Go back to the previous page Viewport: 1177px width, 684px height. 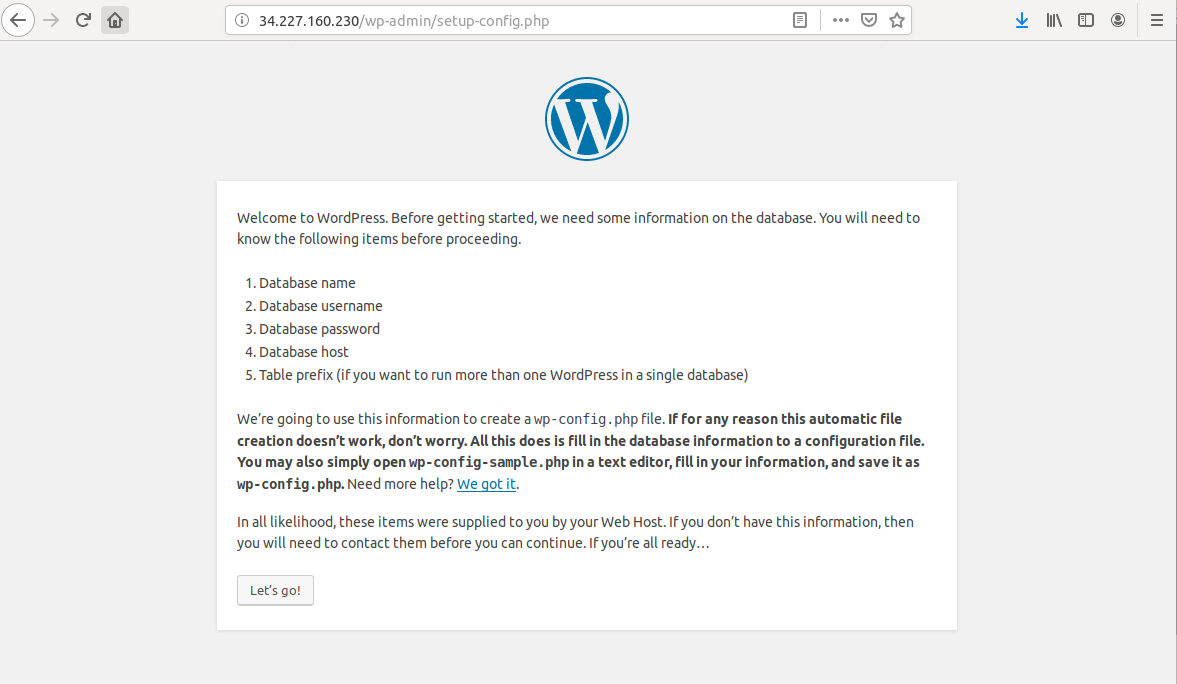[x=18, y=20]
